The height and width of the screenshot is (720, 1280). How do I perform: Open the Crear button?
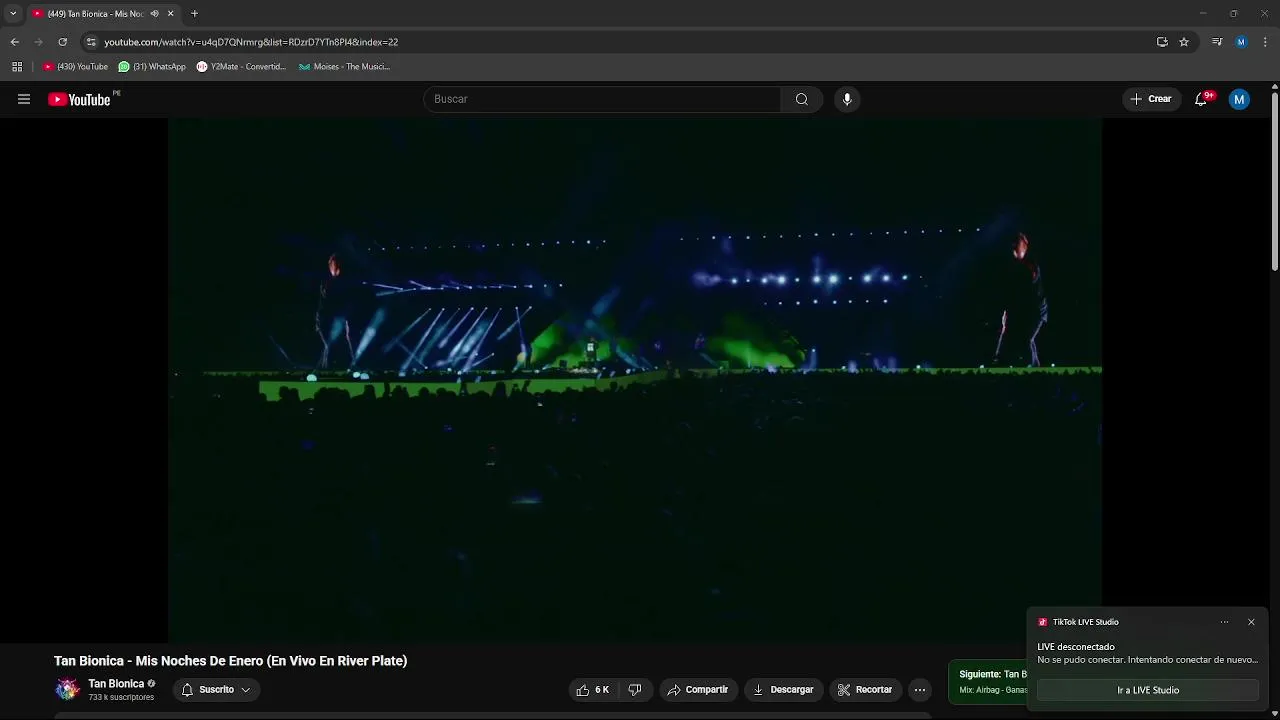pyautogui.click(x=1151, y=99)
